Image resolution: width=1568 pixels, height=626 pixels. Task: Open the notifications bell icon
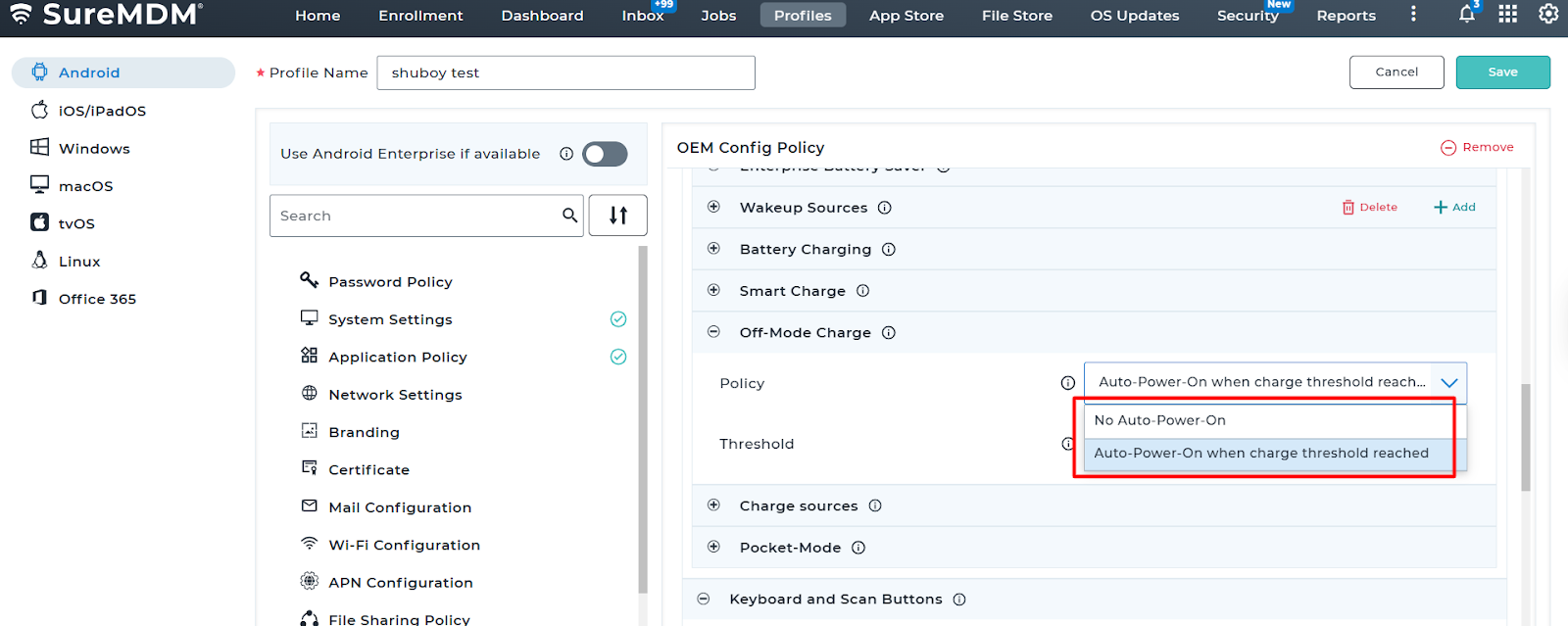(1466, 14)
